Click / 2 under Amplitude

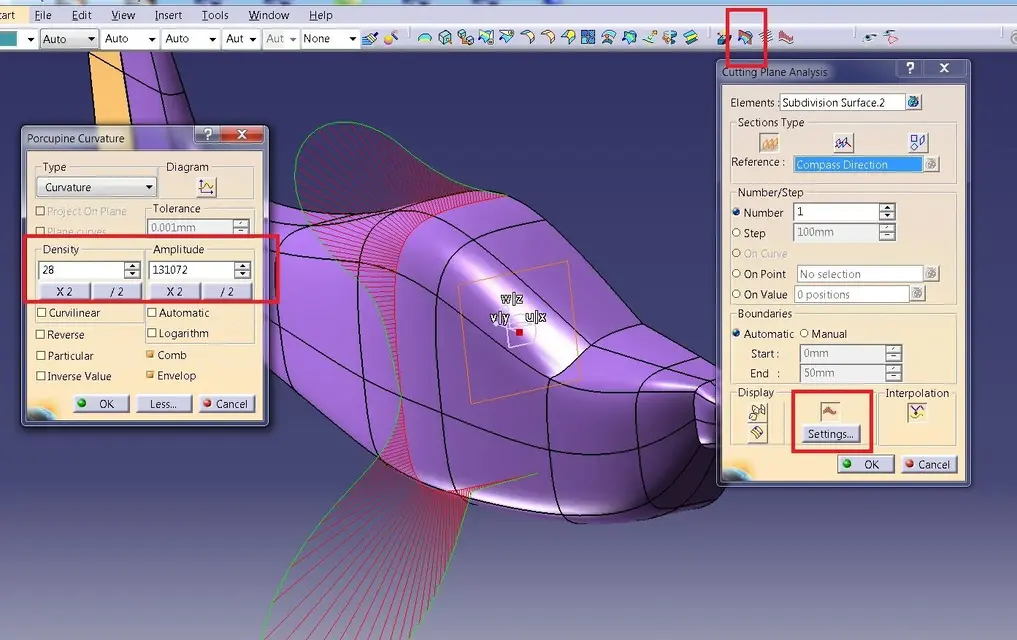[226, 291]
